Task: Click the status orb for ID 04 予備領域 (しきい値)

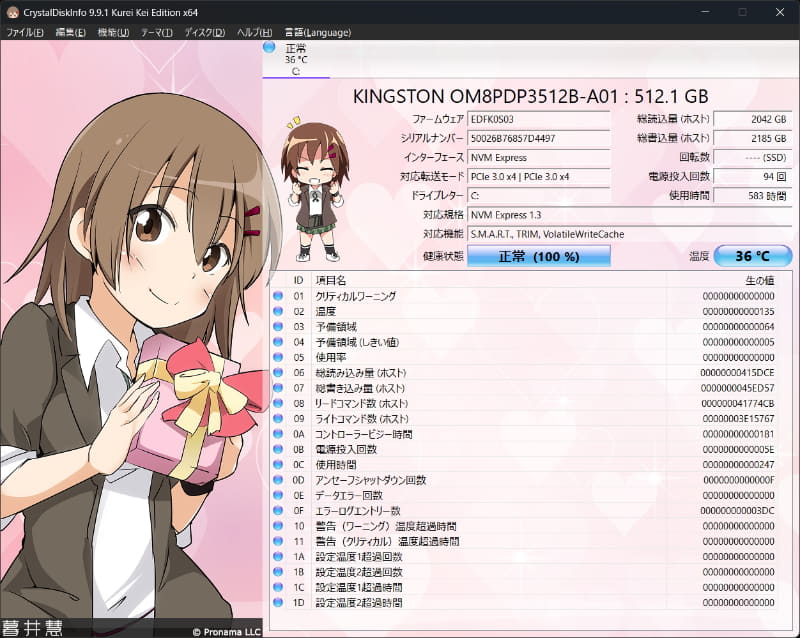Action: tap(278, 341)
